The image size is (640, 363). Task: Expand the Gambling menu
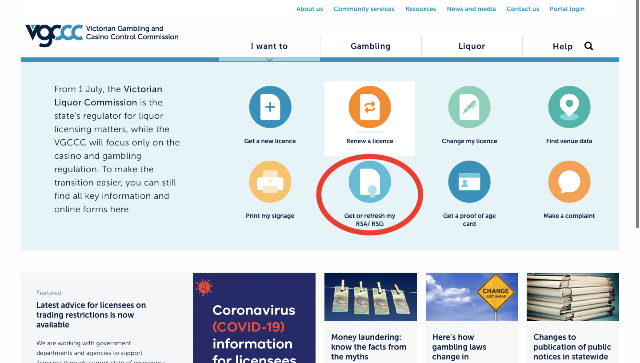[x=371, y=46]
